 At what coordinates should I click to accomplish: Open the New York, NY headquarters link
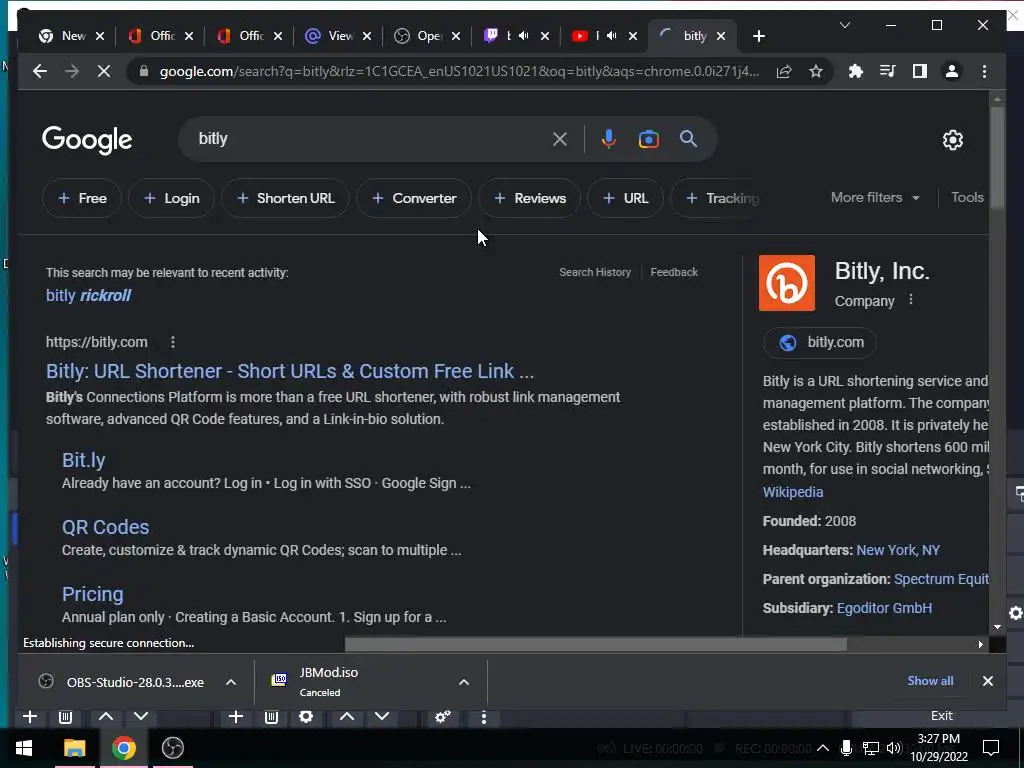pos(898,550)
